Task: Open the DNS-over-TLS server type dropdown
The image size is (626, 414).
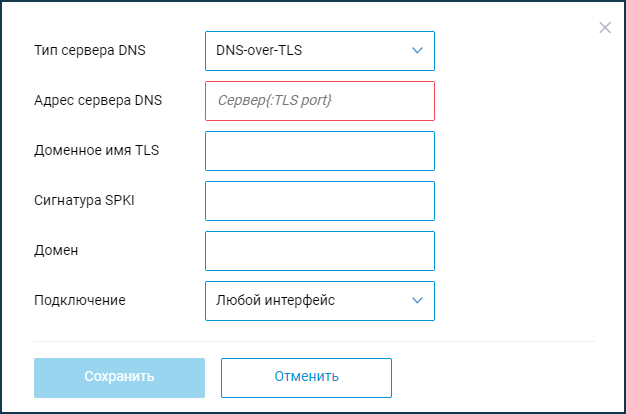Action: point(310,50)
